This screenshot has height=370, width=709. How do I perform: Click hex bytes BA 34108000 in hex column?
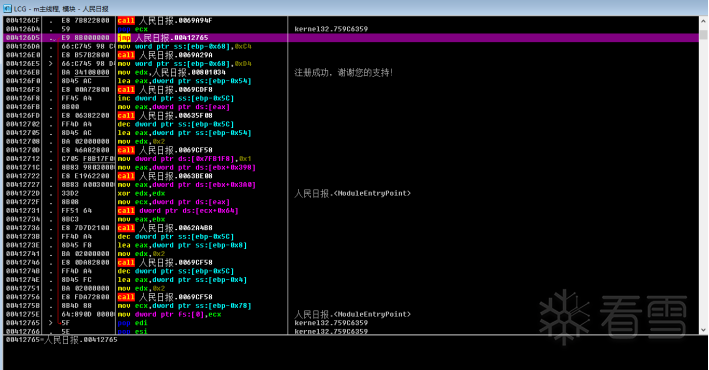pyautogui.click(x=85, y=72)
